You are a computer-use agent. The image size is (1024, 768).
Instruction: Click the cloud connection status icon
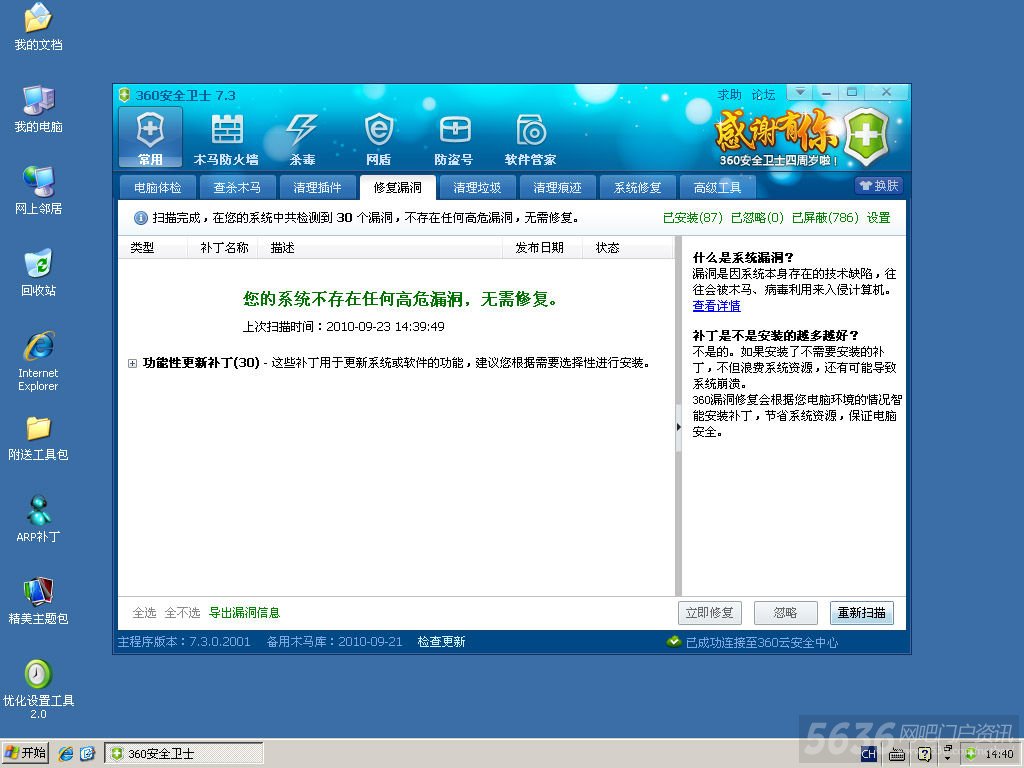(674, 642)
